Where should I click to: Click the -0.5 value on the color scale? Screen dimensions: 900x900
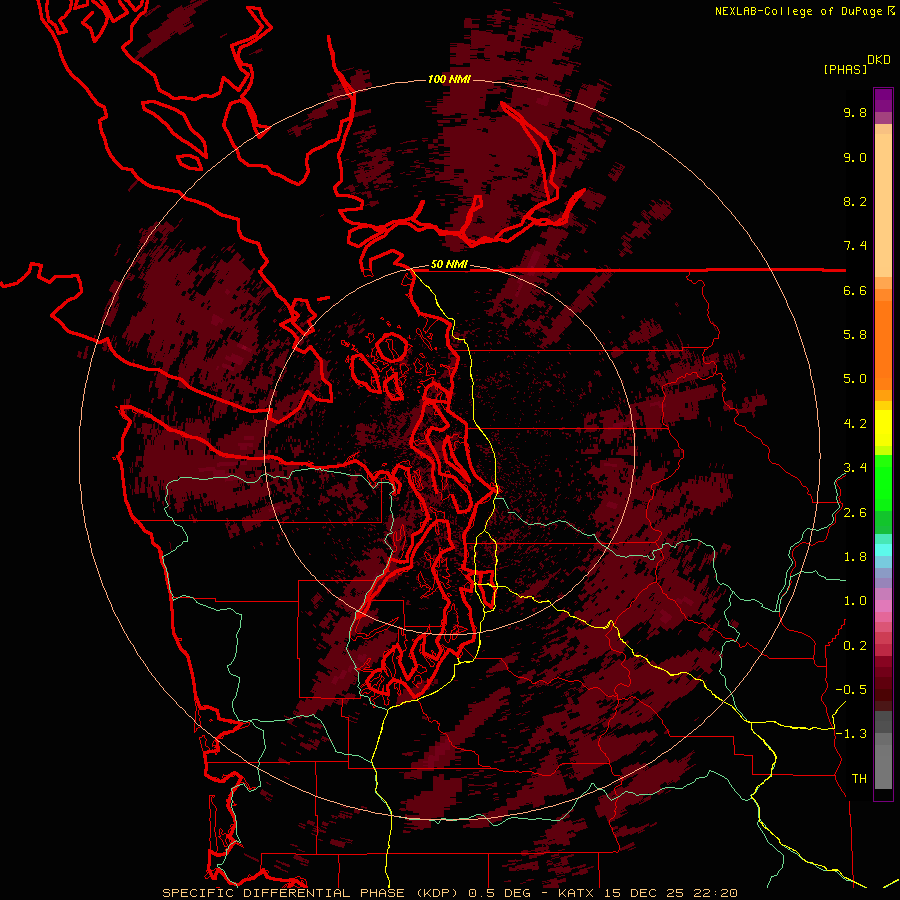click(851, 690)
